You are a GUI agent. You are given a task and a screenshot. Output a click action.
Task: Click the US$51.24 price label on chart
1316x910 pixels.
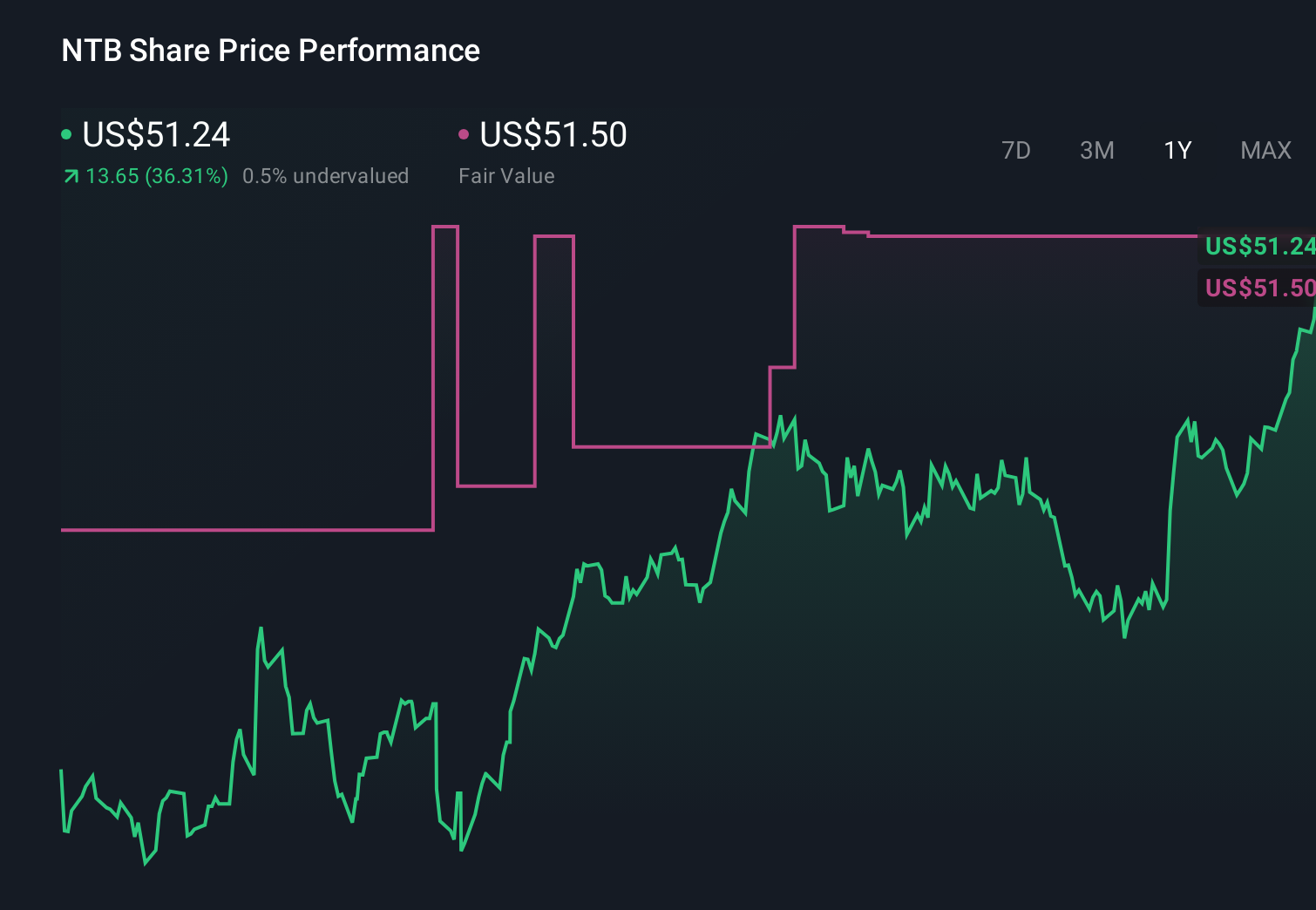pyautogui.click(x=1260, y=247)
